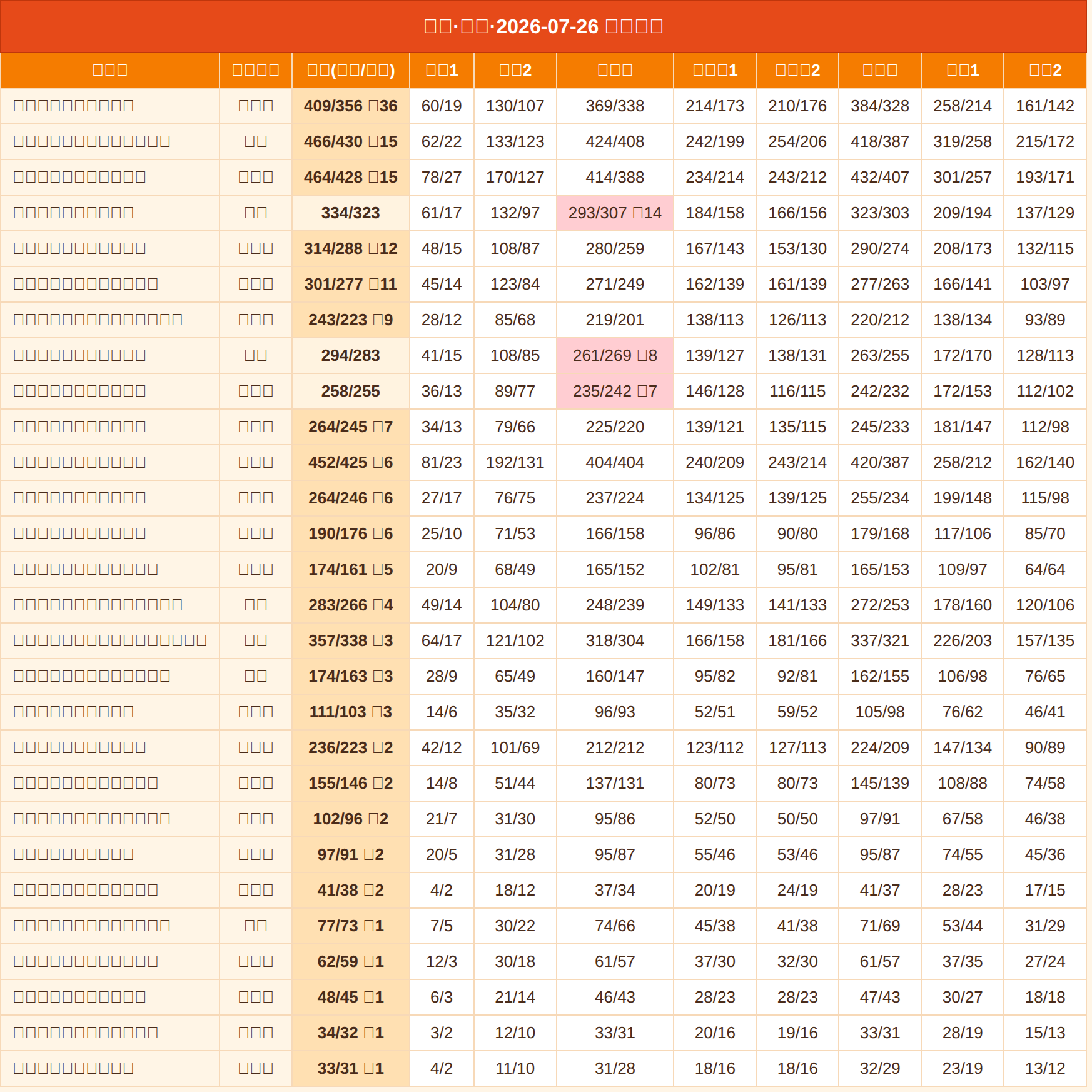Select the total cell 34/32 1
Image resolution: width=1092 pixels, height=1092 pixels.
351,1033
